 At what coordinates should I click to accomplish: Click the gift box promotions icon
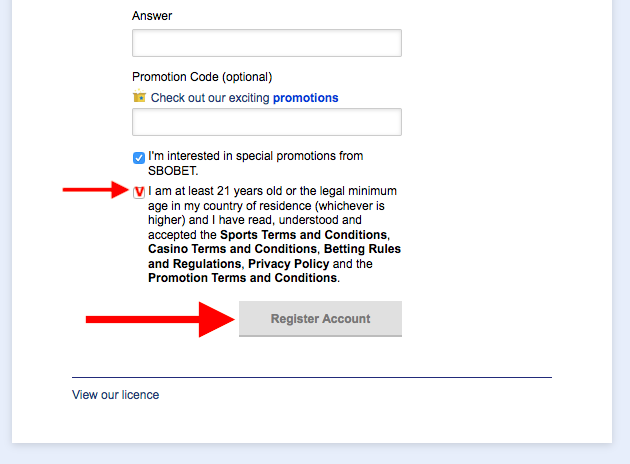(x=139, y=96)
